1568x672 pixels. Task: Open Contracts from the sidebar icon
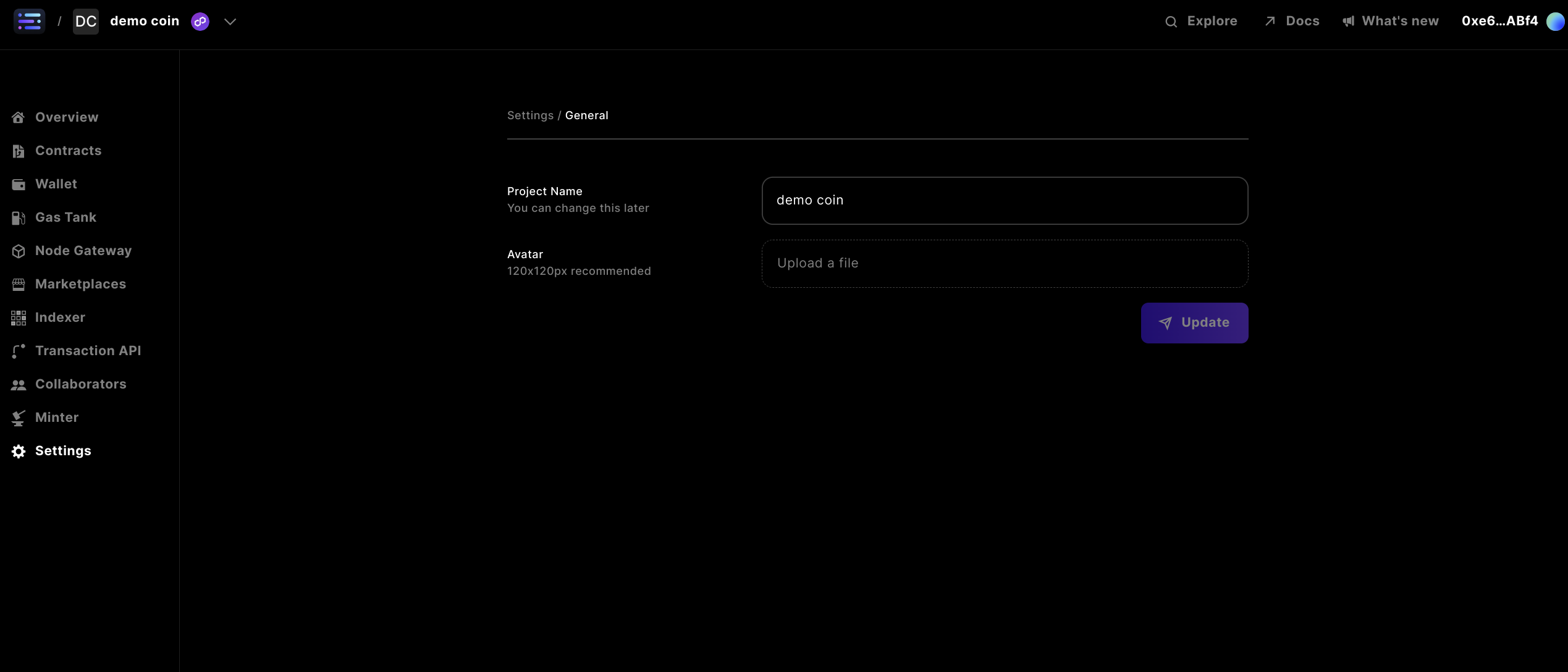[18, 150]
